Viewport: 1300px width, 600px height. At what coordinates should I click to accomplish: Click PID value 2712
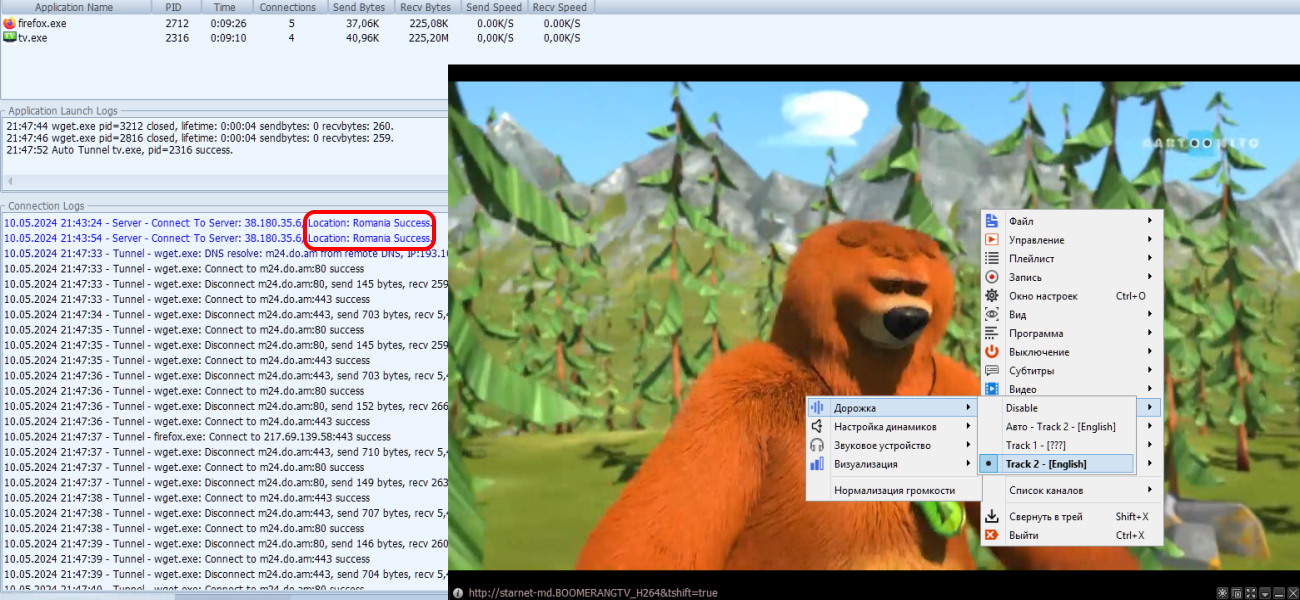[176, 23]
